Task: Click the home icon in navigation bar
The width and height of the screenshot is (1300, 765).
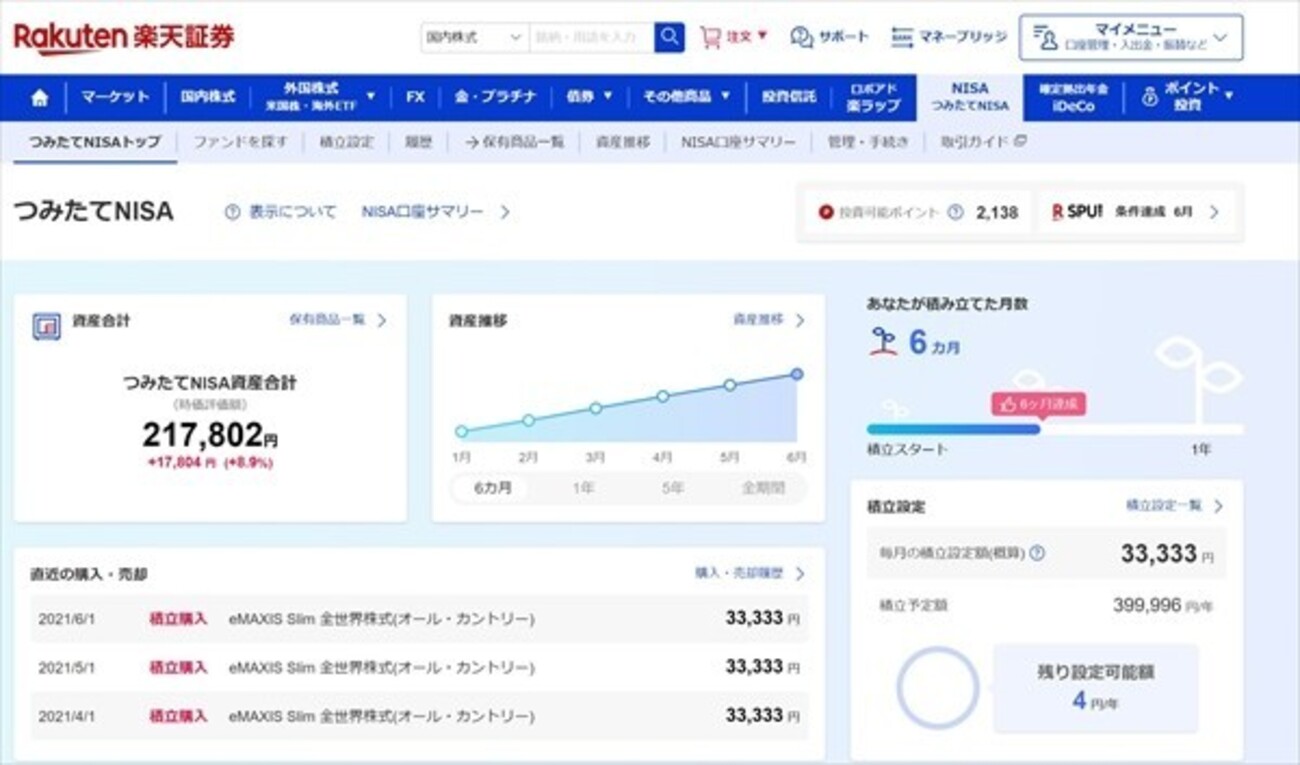Action: tap(40, 98)
